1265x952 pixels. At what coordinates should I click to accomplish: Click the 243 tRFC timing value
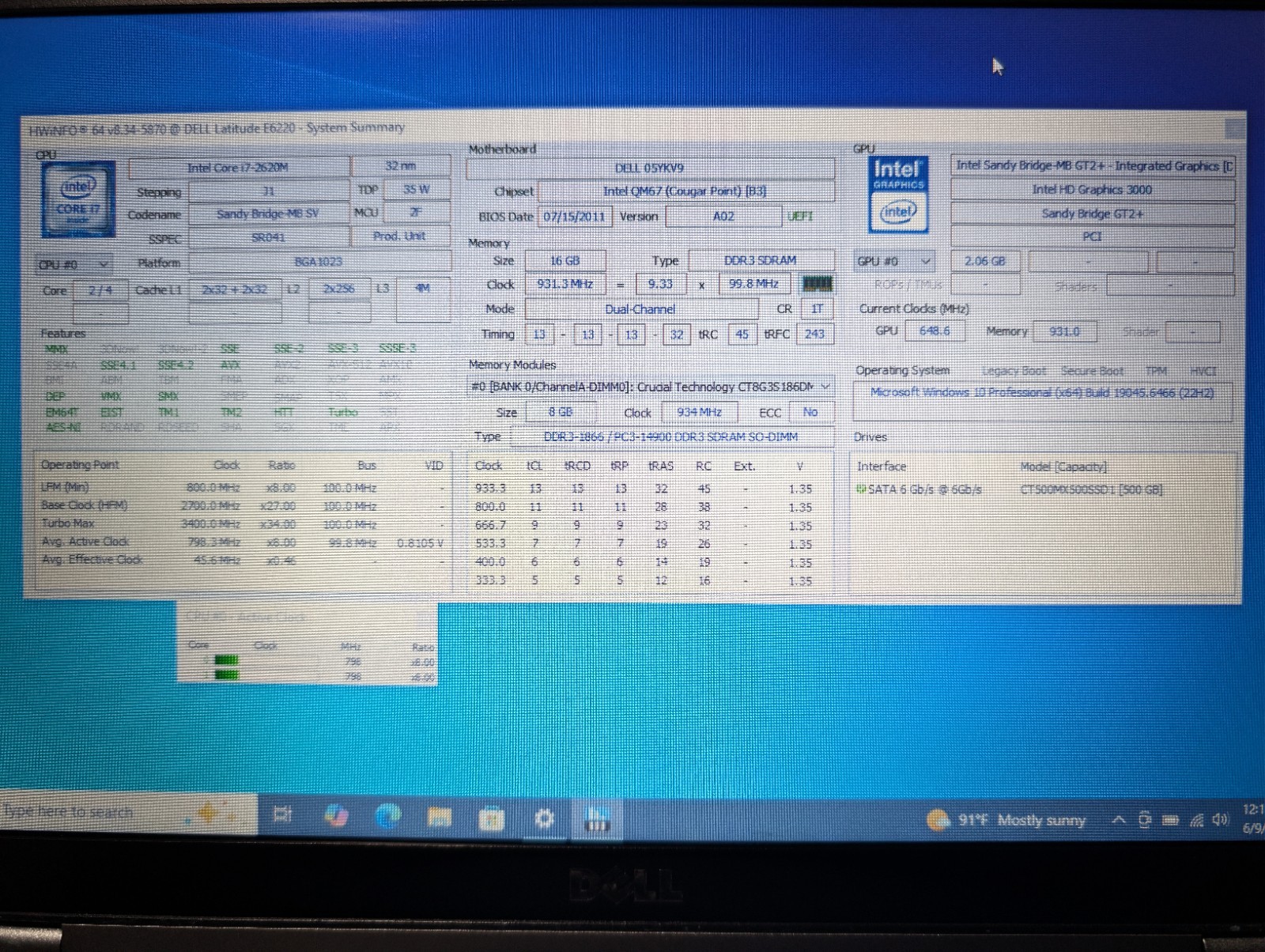pos(814,334)
